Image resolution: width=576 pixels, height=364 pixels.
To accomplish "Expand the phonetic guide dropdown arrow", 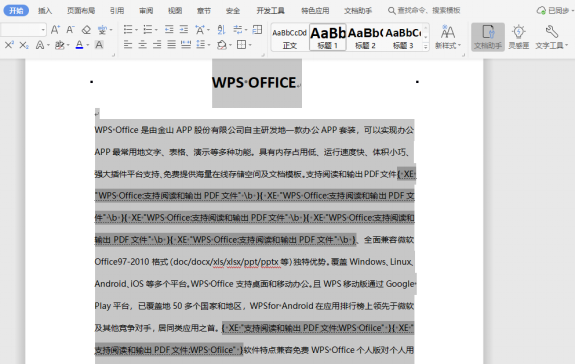I will coord(111,30).
